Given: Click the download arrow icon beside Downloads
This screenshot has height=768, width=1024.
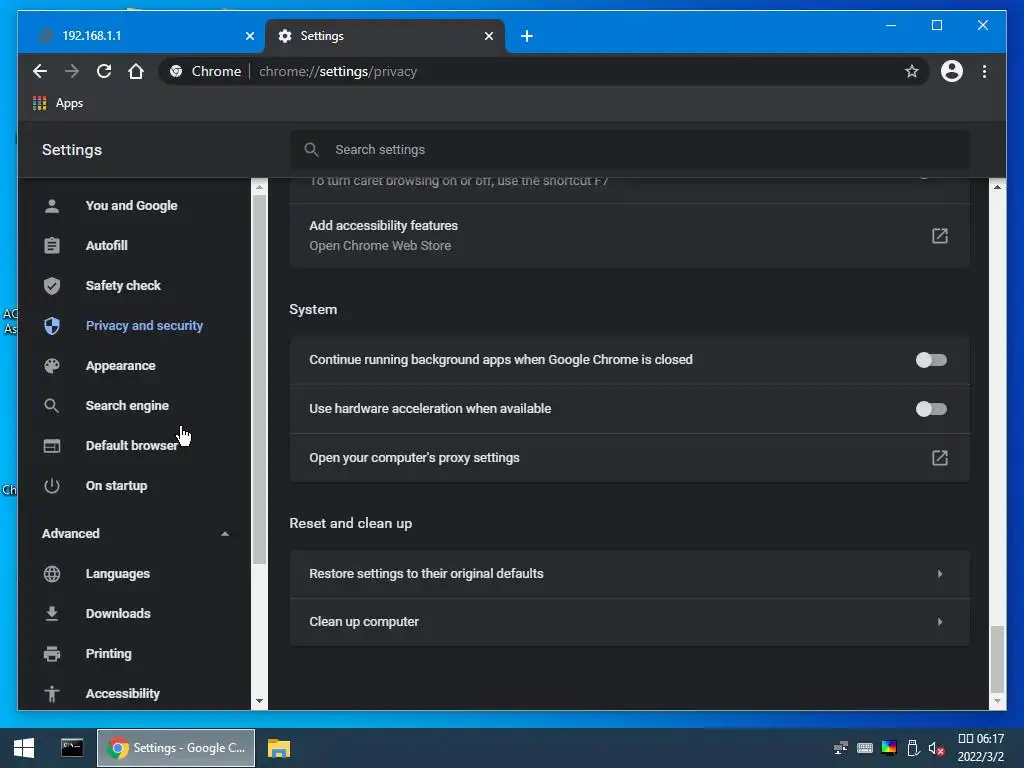Looking at the screenshot, I should click(x=52, y=614).
